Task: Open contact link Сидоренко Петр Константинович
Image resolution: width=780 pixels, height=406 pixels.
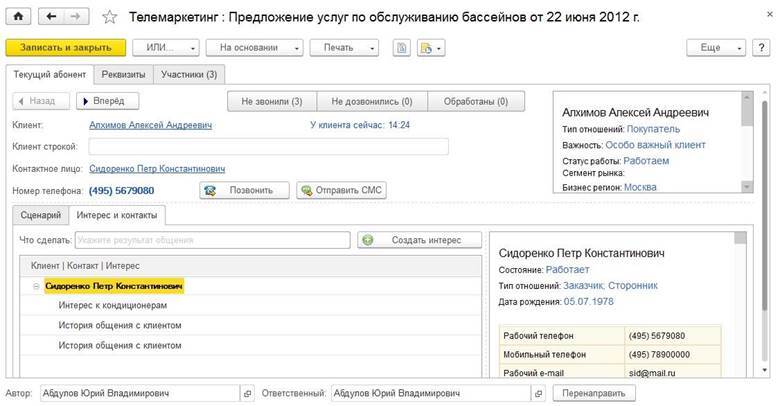Action: [157, 169]
